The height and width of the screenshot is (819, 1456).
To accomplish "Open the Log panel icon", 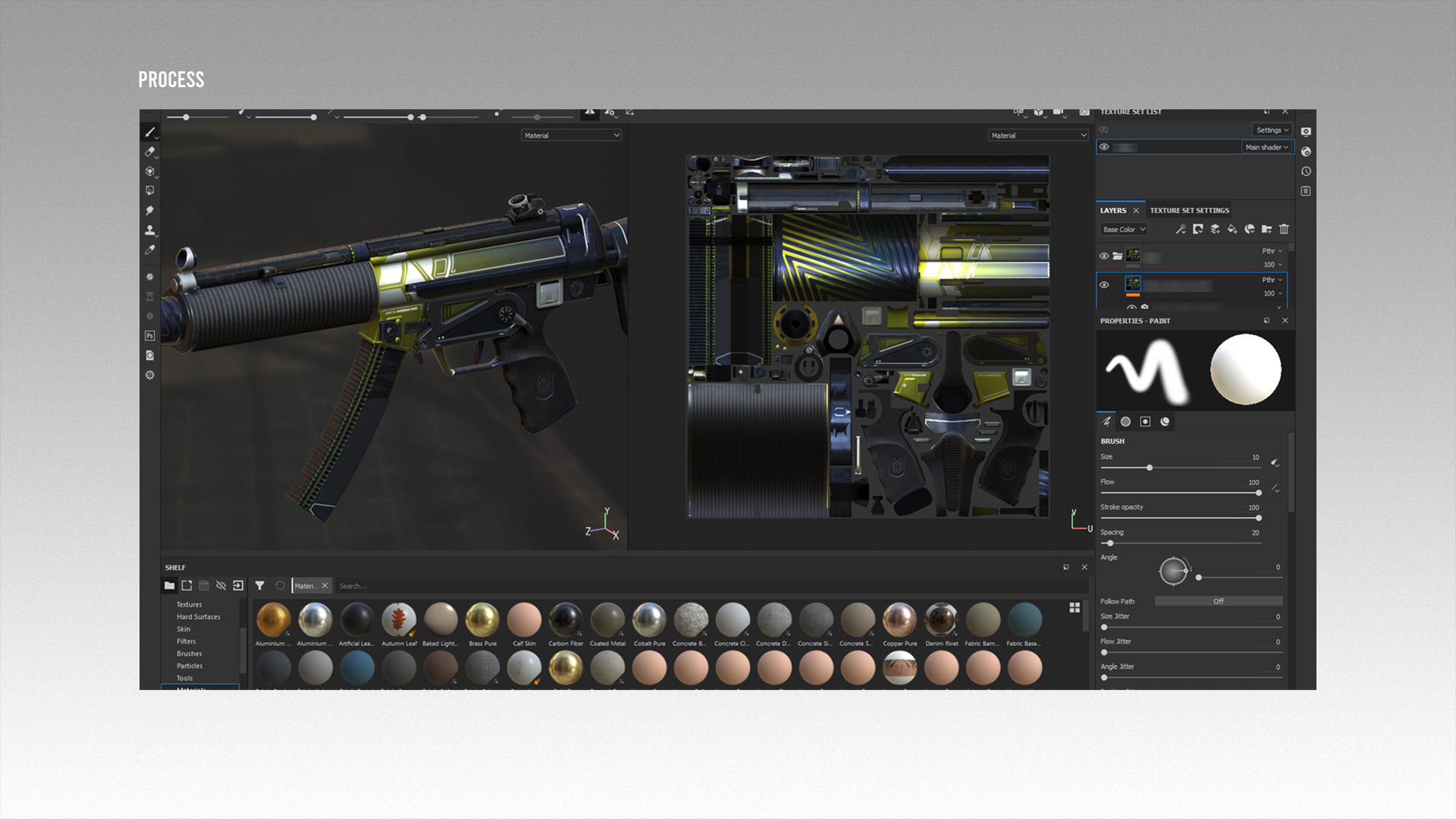I will (1306, 191).
